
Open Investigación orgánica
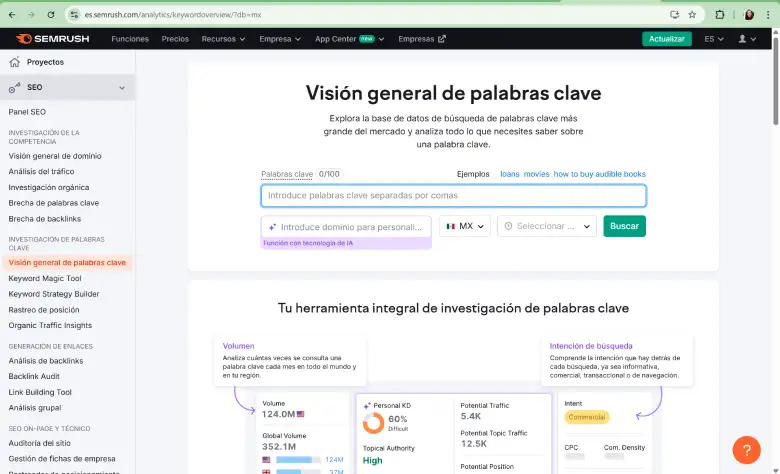click(x=49, y=187)
